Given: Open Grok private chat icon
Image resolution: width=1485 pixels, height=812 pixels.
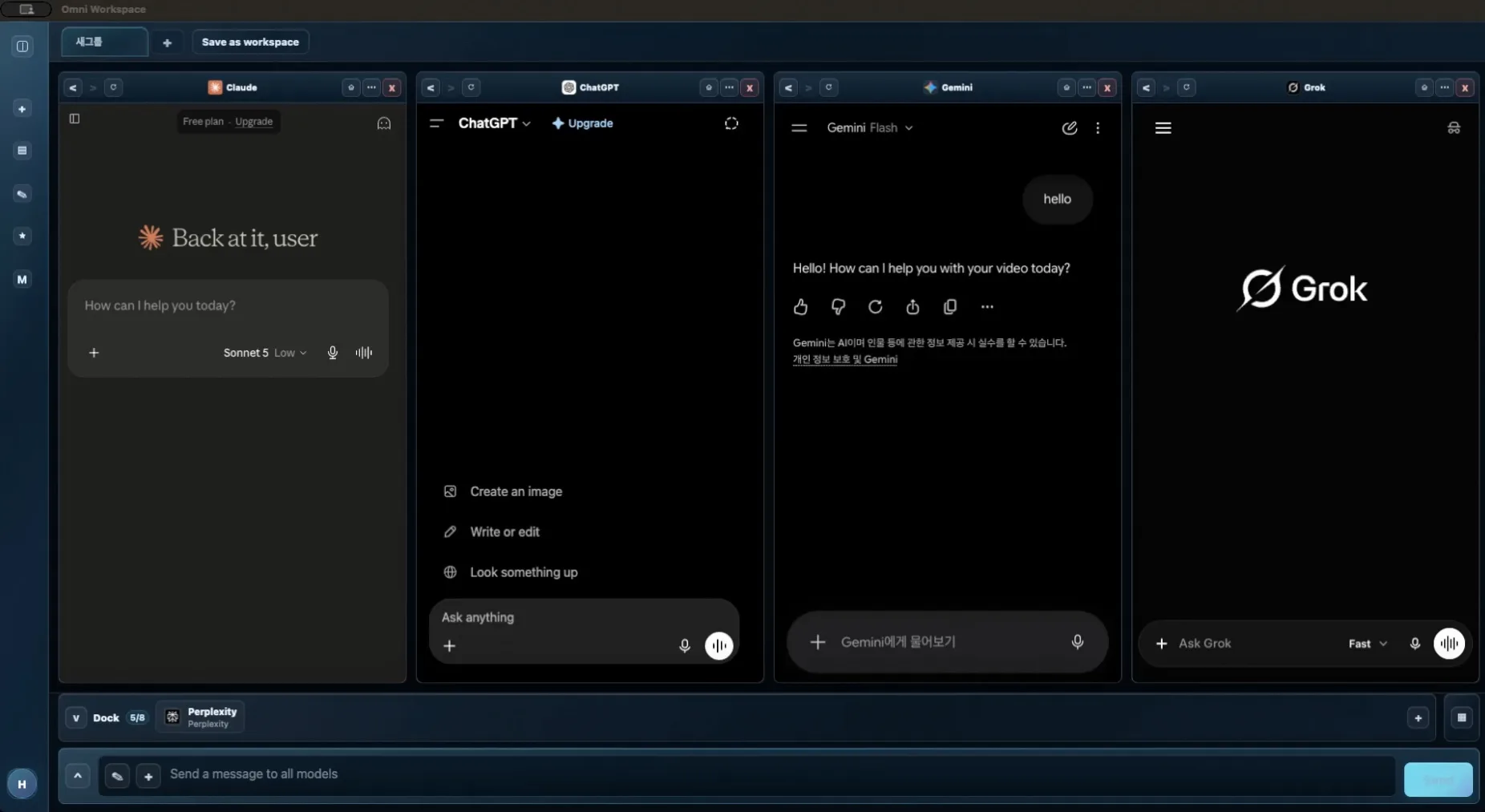Looking at the screenshot, I should click(1454, 128).
